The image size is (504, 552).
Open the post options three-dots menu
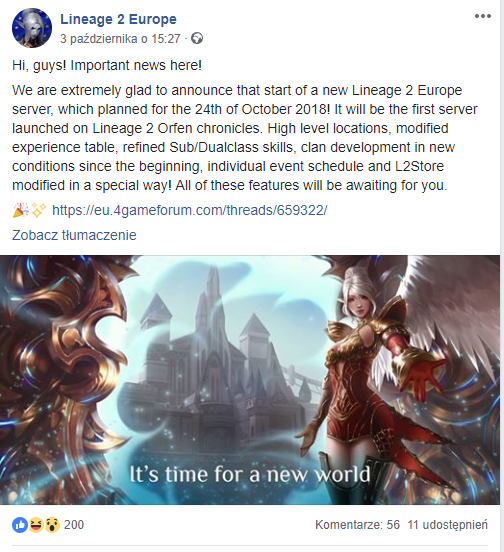click(483, 16)
